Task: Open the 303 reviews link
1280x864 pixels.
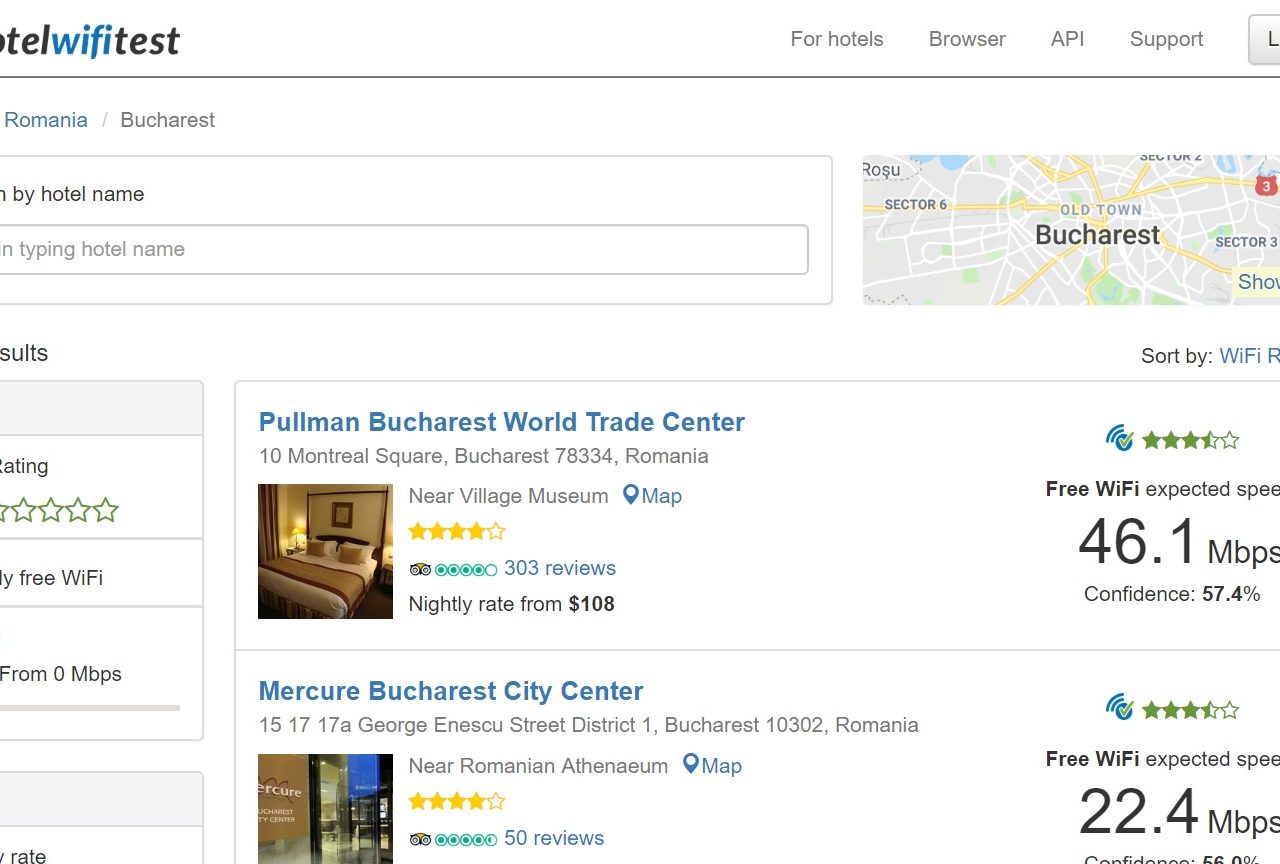Action: click(559, 568)
